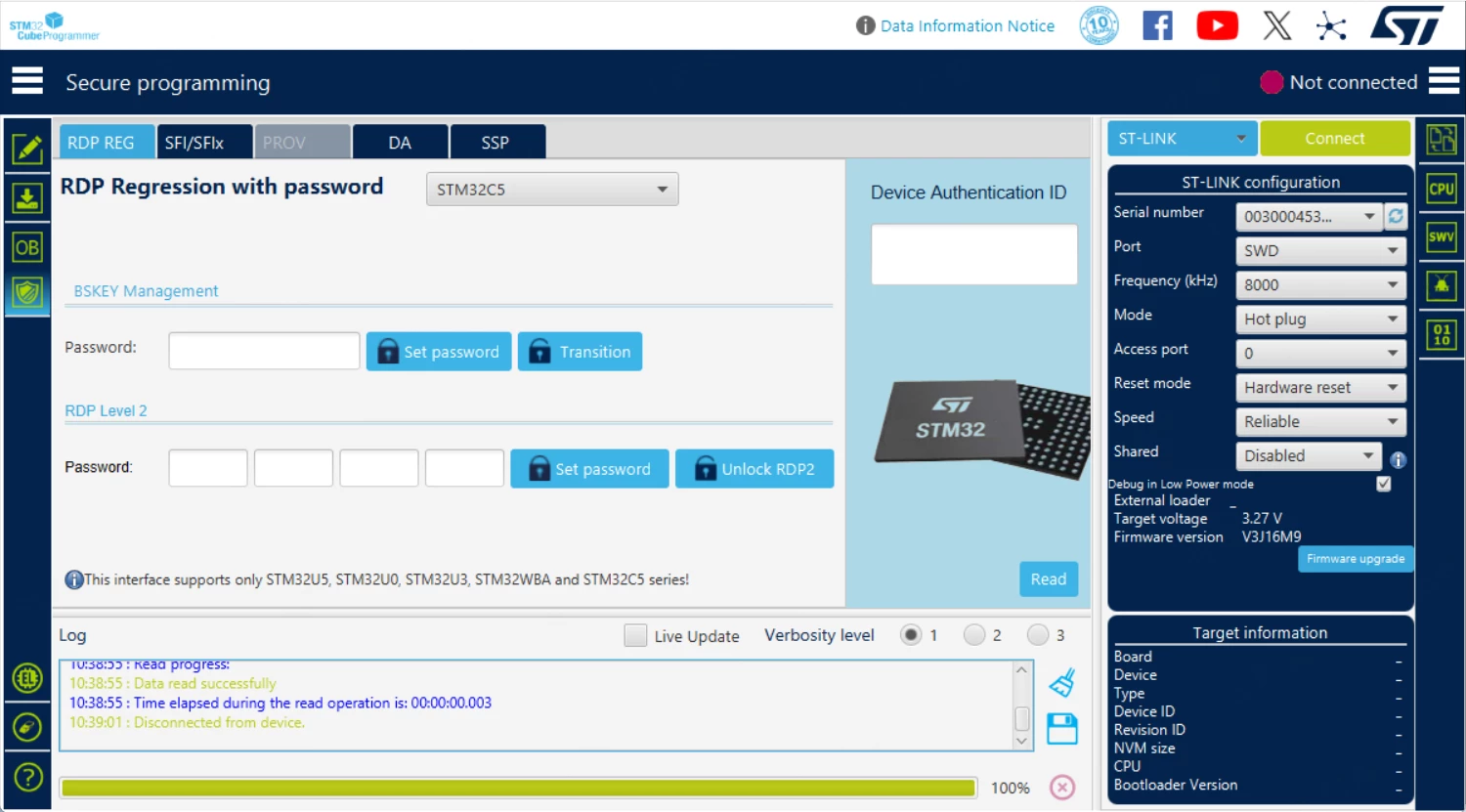1466x812 pixels.
Task: Switch to the SFI/SFIx tab
Action: [204, 142]
